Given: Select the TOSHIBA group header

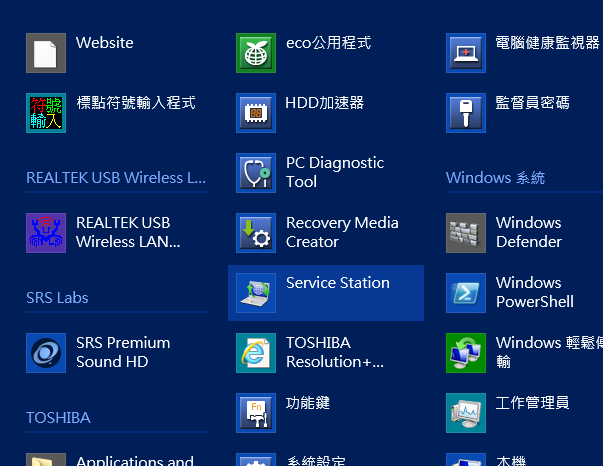Looking at the screenshot, I should point(58,418).
